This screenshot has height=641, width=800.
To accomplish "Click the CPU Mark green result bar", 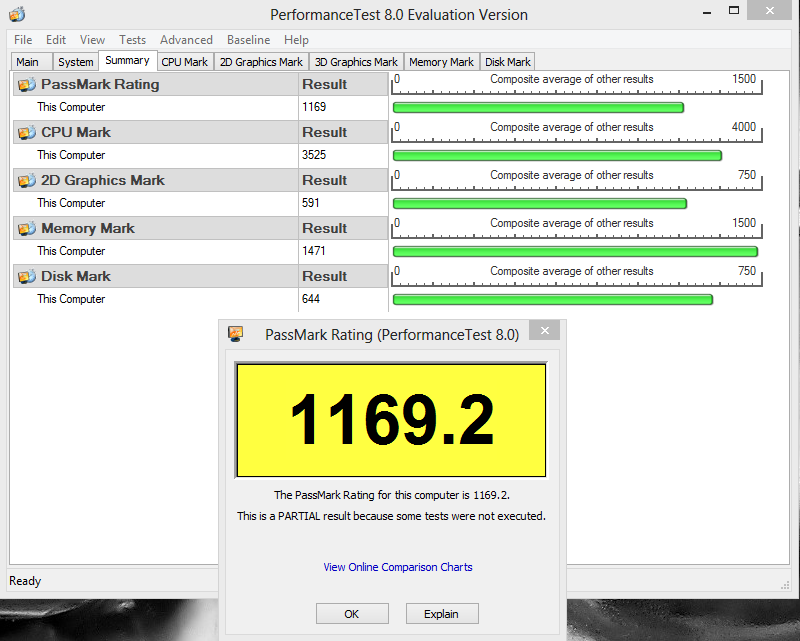I will point(558,156).
